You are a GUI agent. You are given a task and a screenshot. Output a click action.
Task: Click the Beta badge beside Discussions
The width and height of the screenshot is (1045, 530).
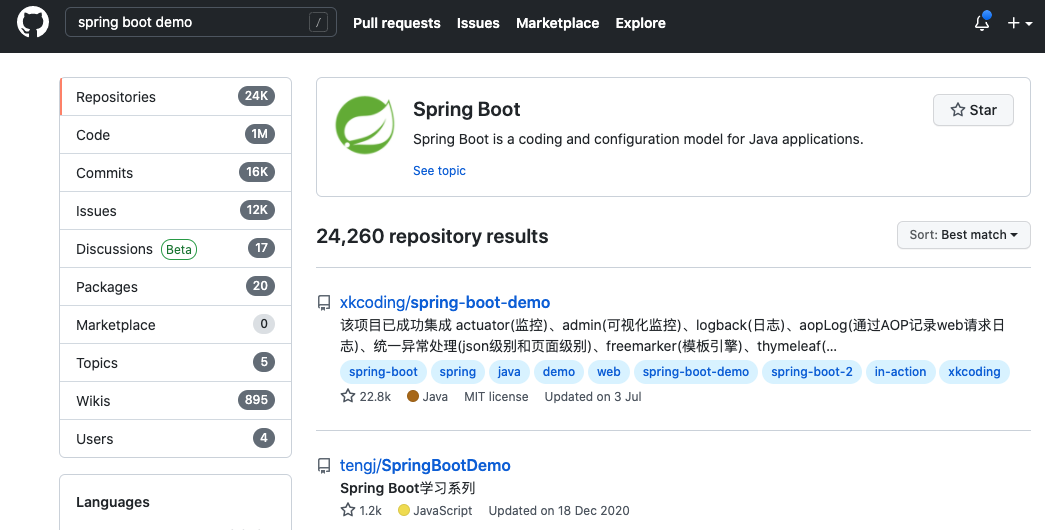click(x=179, y=249)
